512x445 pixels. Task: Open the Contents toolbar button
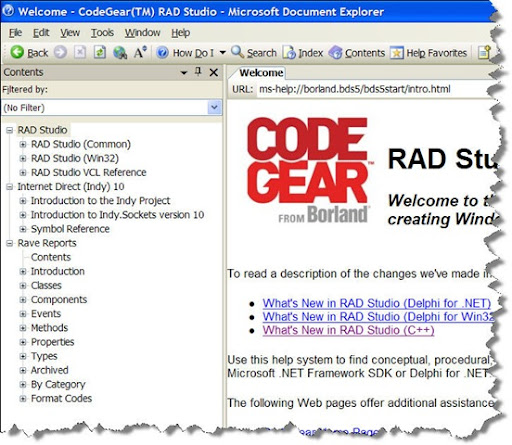pos(357,52)
